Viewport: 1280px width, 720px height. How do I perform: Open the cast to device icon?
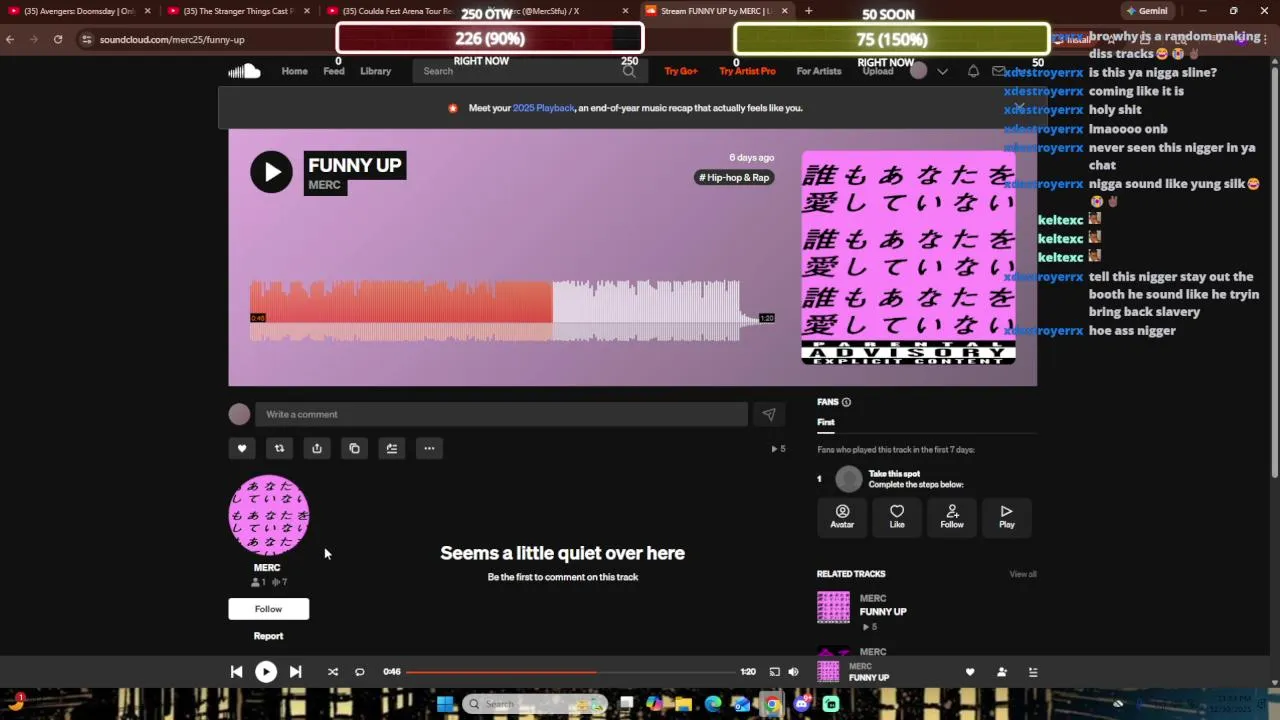click(x=774, y=672)
